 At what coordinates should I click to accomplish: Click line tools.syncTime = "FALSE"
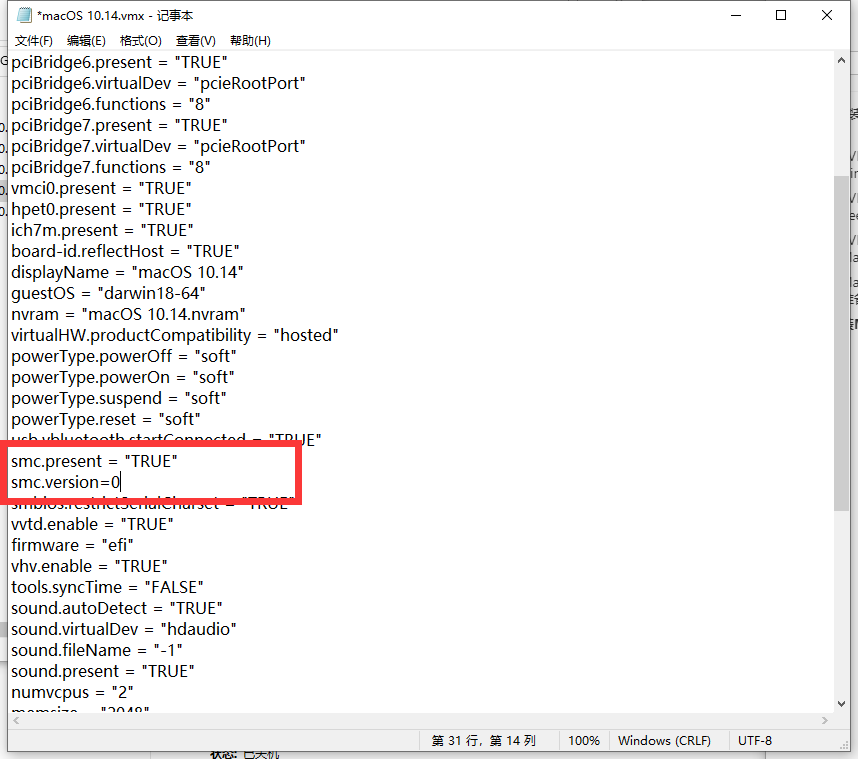click(x=107, y=587)
